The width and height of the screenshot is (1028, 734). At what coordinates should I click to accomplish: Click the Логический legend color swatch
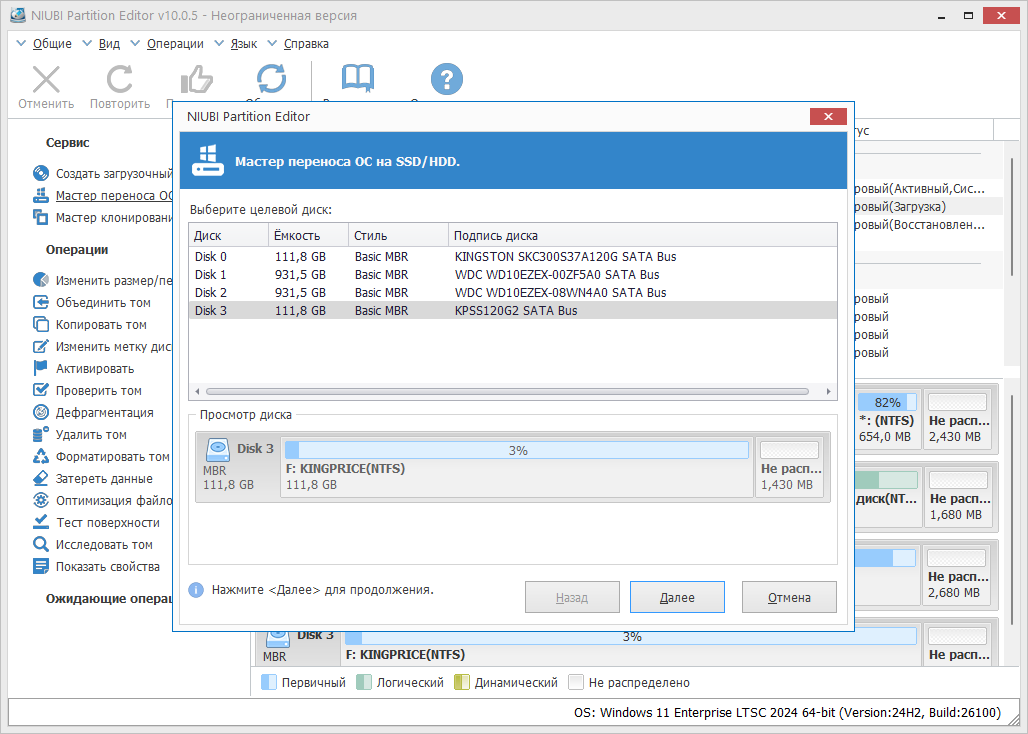point(364,682)
